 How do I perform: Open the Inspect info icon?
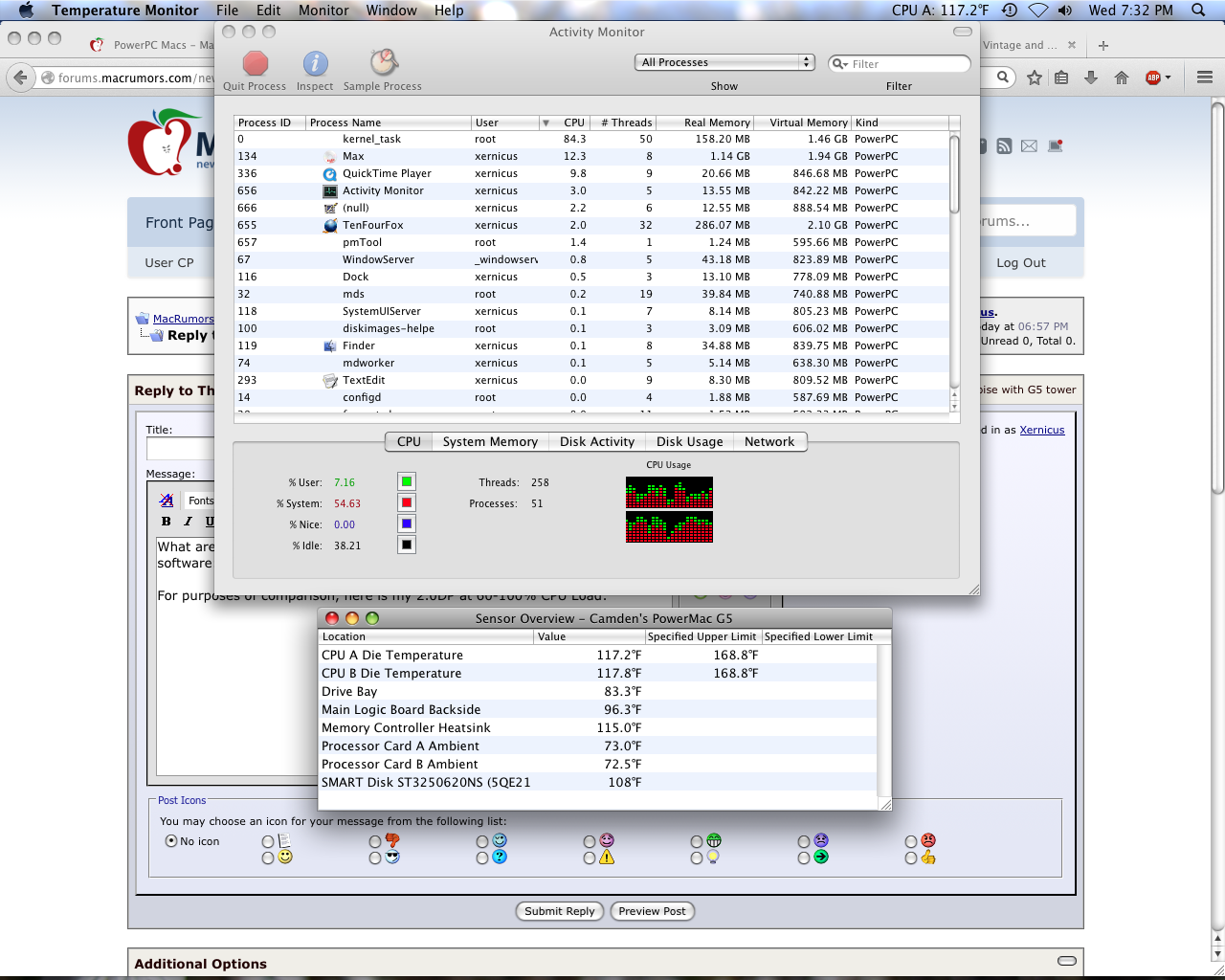[x=315, y=63]
